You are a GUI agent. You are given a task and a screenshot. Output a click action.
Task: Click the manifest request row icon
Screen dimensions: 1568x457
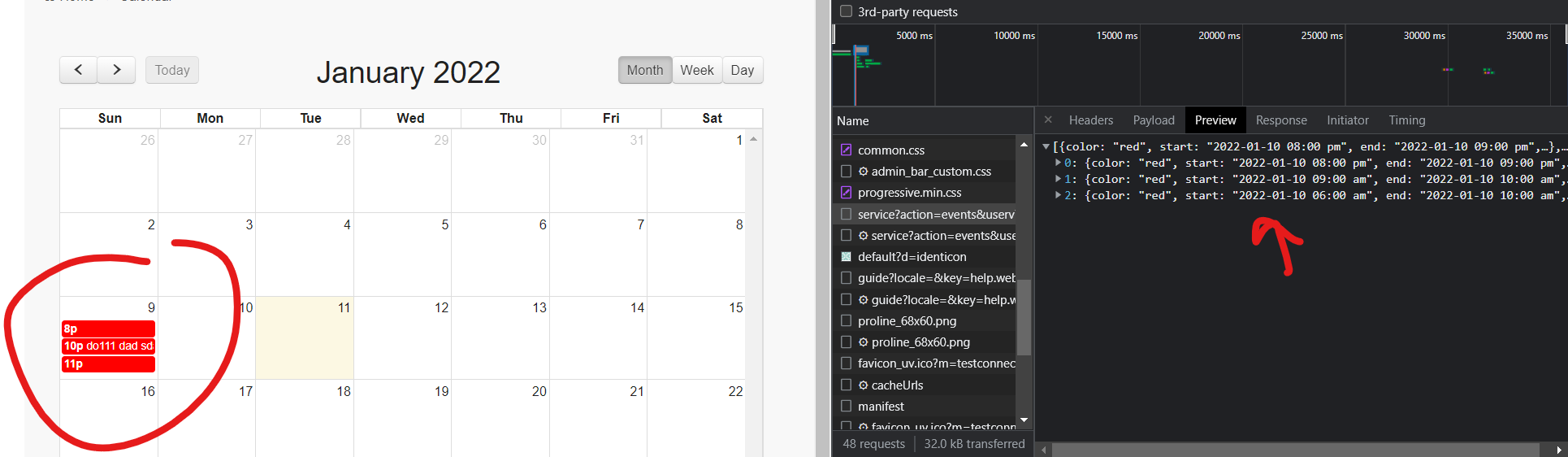(x=846, y=406)
